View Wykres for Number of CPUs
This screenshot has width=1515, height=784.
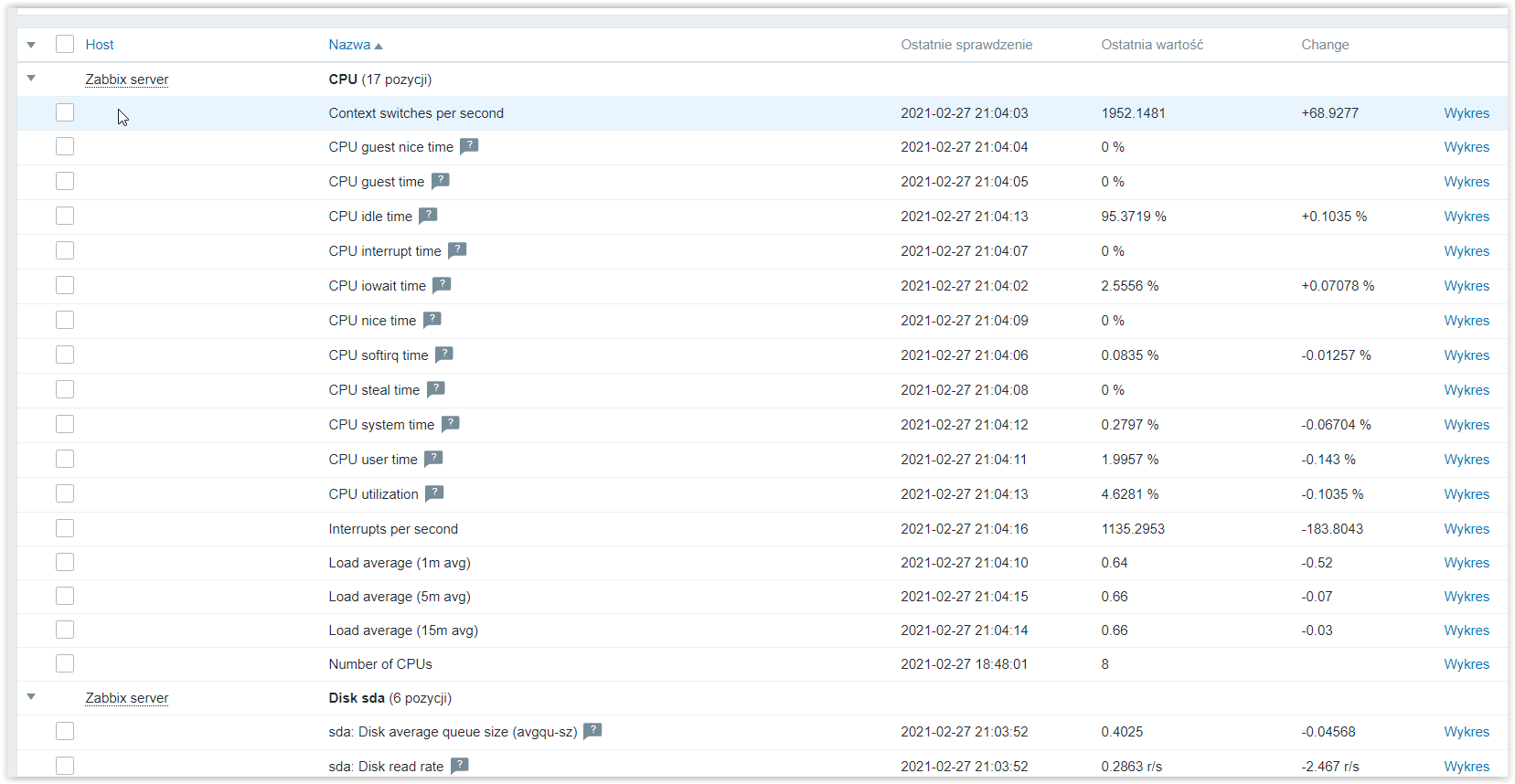(1467, 664)
